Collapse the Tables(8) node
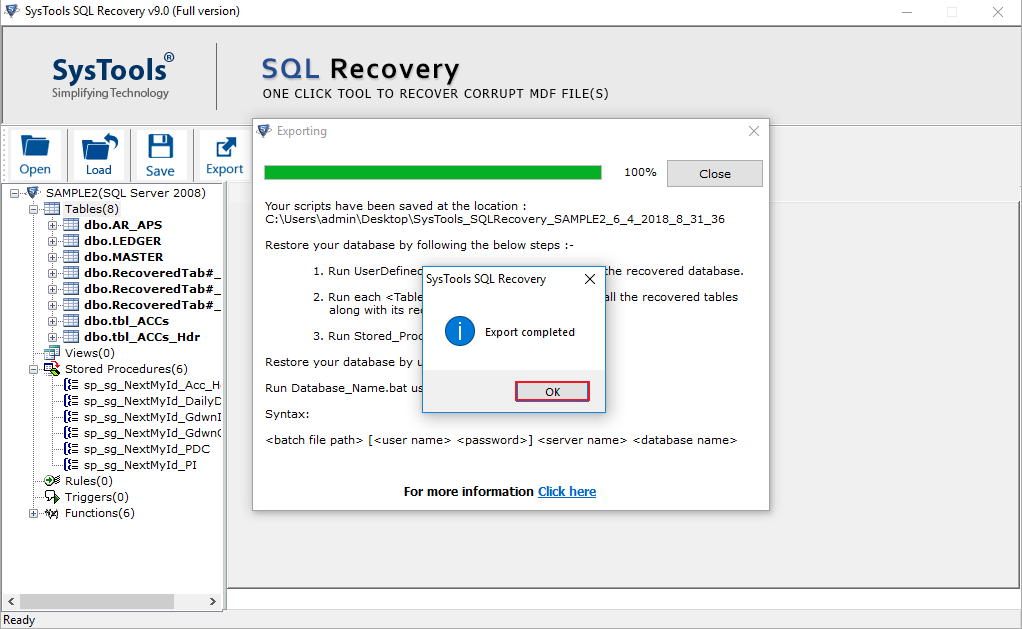Viewport: 1022px width, 629px height. click(x=33, y=209)
